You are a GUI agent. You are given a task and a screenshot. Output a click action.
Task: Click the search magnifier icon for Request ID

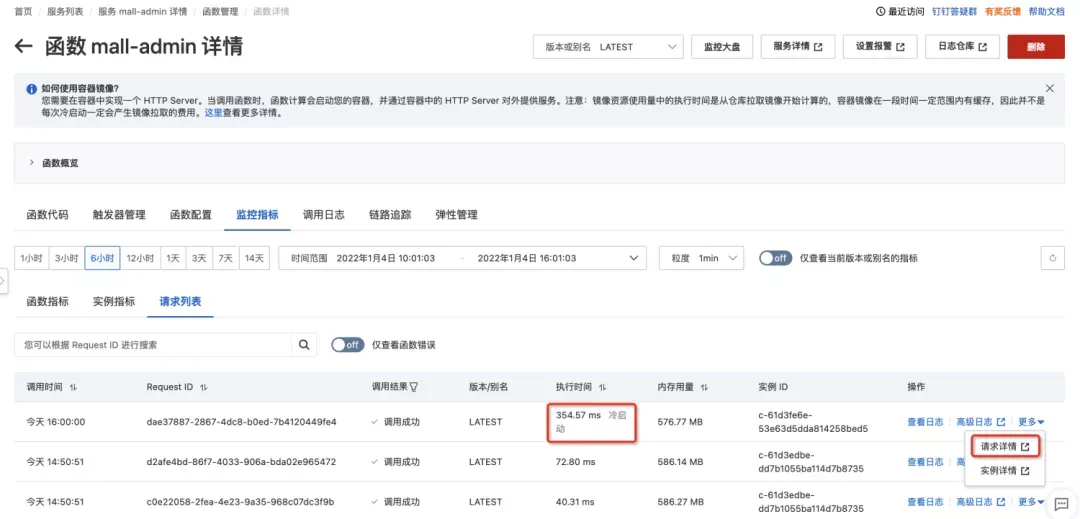tap(304, 345)
